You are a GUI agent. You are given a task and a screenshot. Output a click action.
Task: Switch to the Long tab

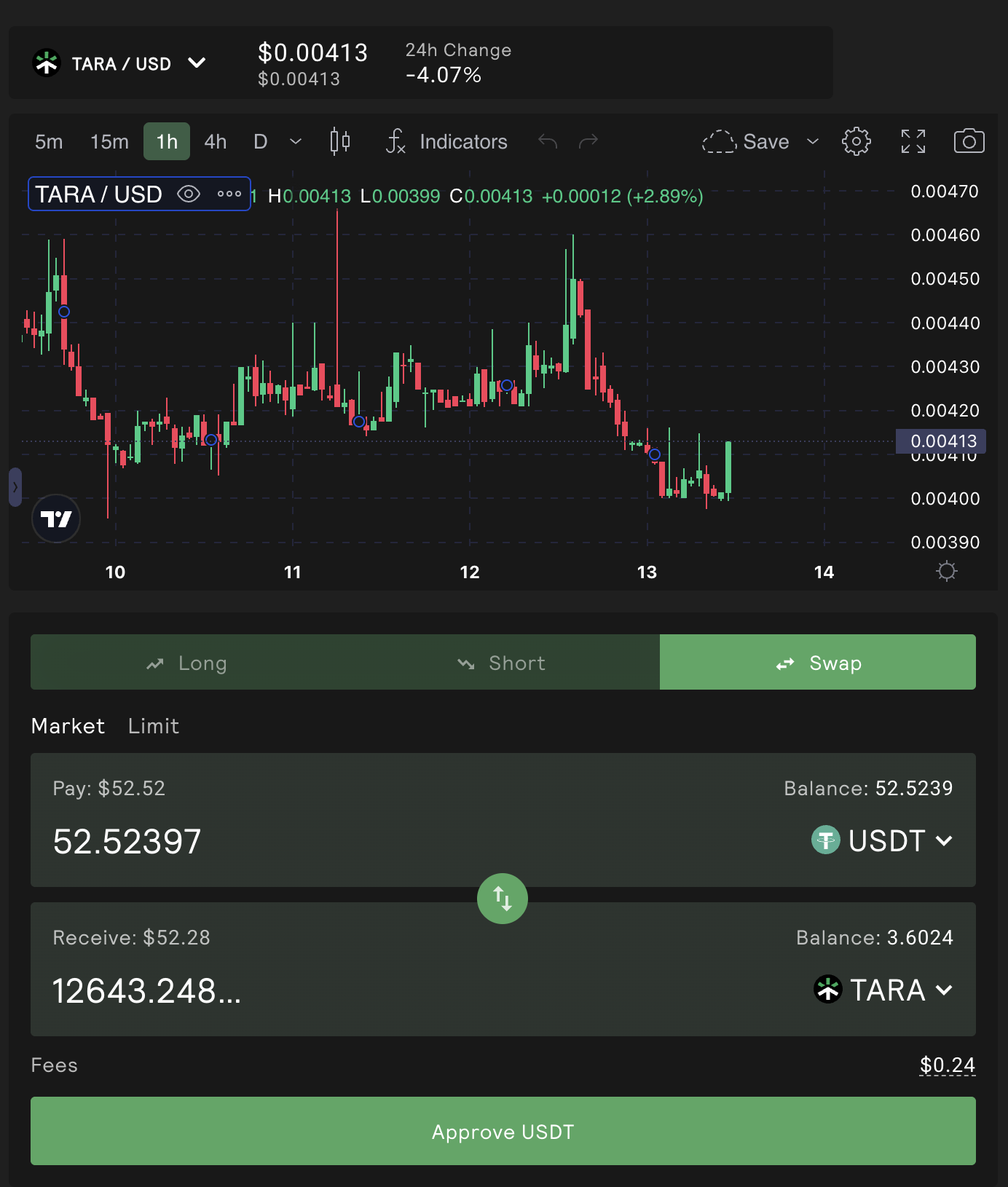click(188, 663)
